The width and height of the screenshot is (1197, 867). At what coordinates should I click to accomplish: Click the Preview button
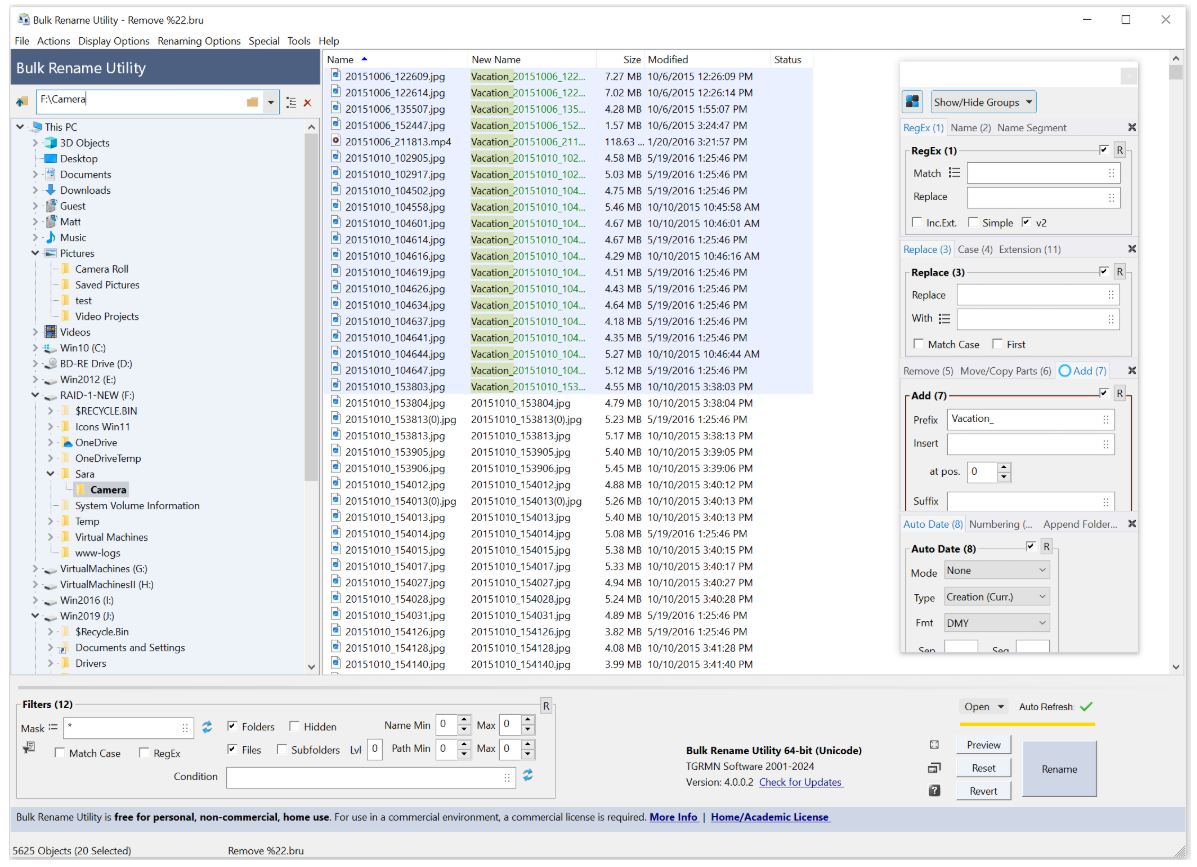(x=983, y=745)
